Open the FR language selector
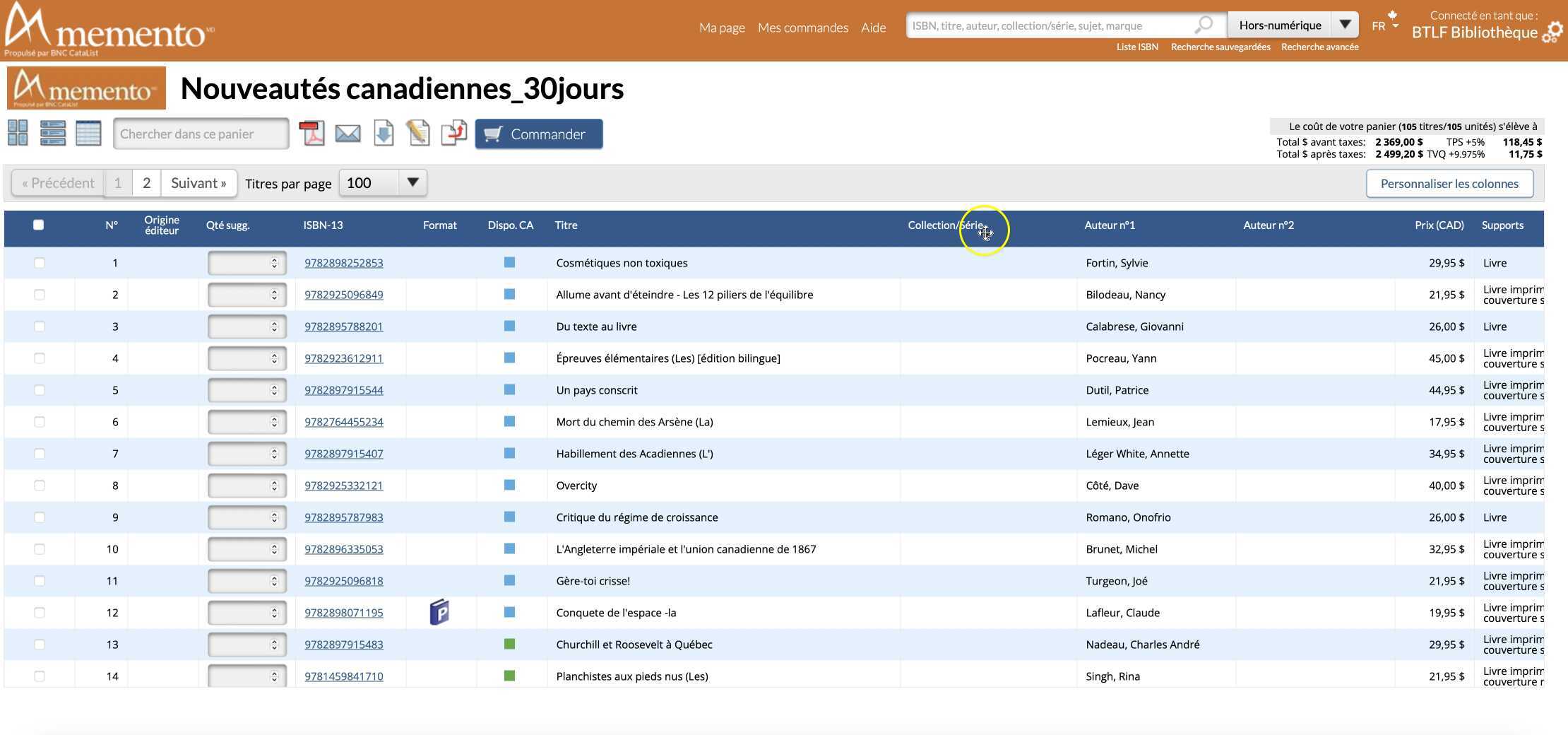1568x735 pixels. pyautogui.click(x=1384, y=25)
